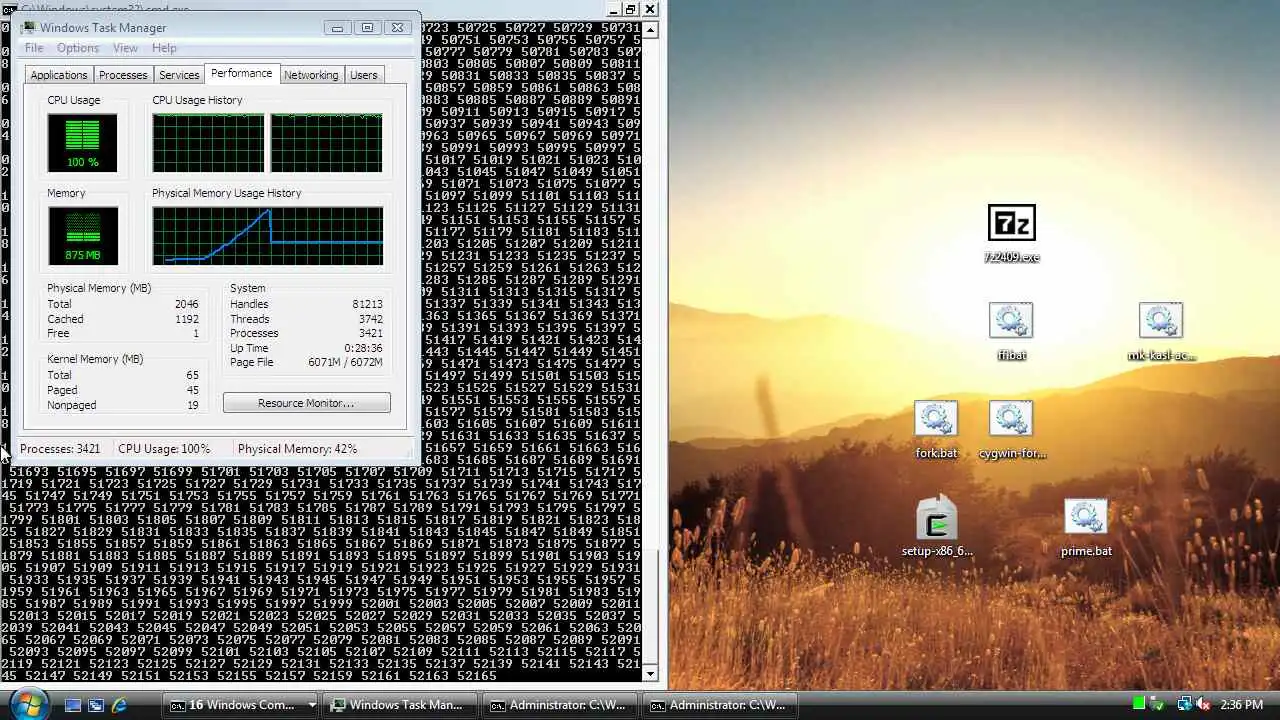1280x720 pixels.
Task: Click Physical Memory Cached value 1192
Action: [x=187, y=319]
